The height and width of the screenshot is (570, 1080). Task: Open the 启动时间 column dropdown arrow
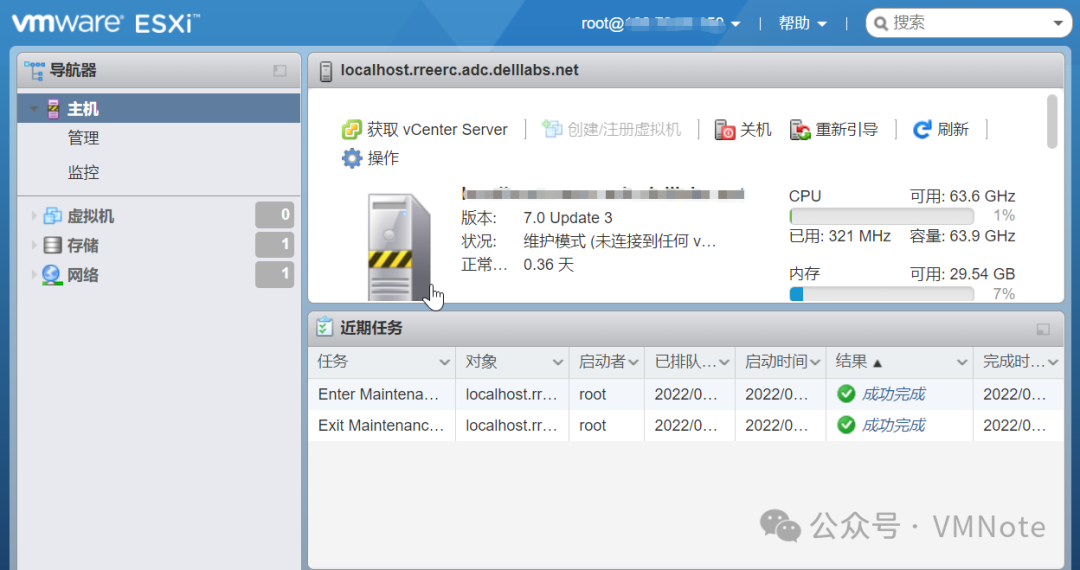click(x=815, y=362)
